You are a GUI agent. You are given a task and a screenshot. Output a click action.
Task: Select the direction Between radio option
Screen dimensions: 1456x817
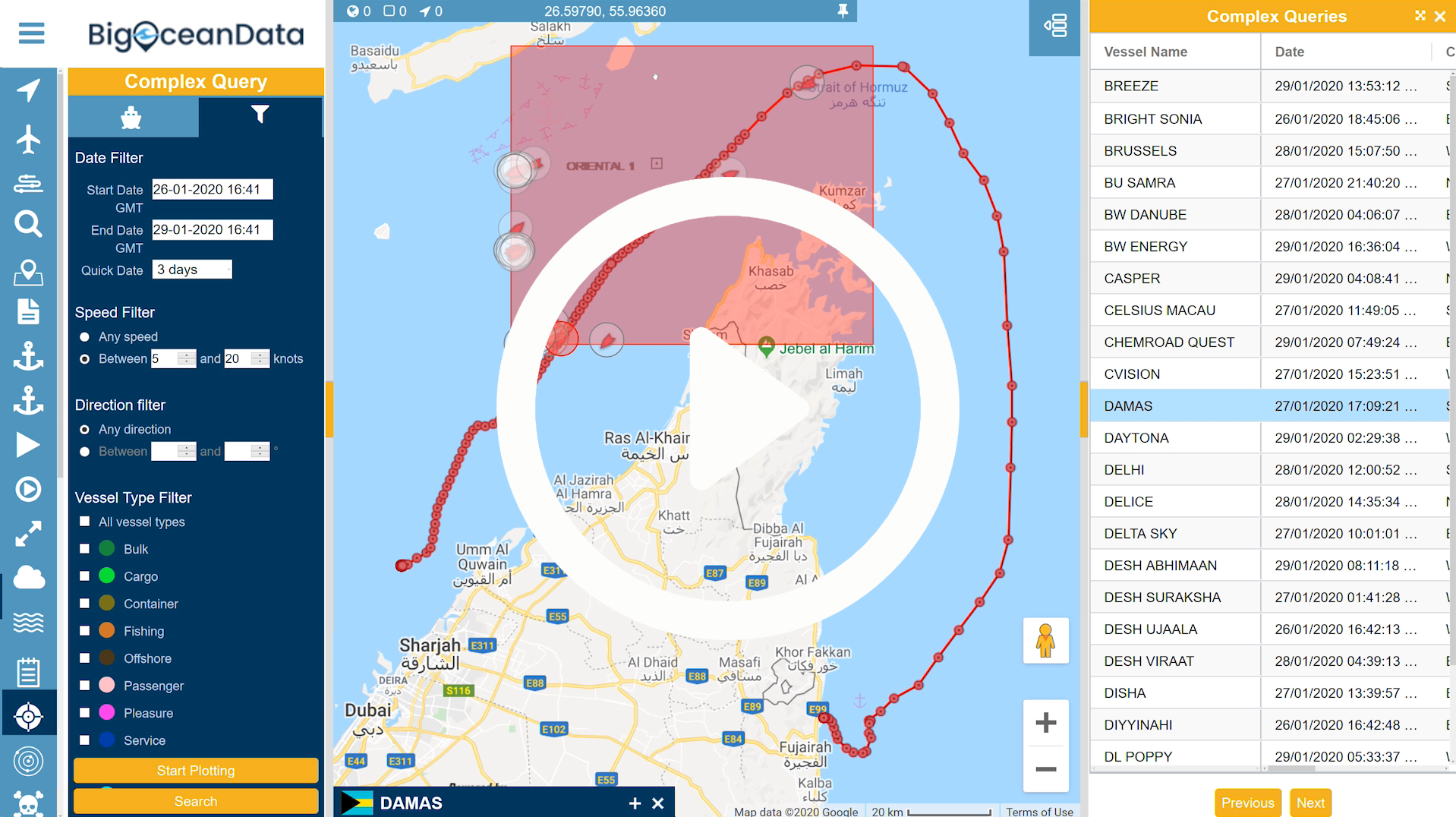(84, 452)
